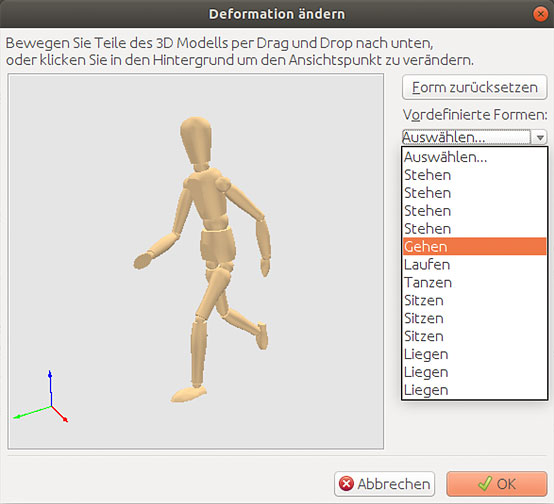Pick the Tanzen pose entry
554x504 pixels.
point(475,282)
